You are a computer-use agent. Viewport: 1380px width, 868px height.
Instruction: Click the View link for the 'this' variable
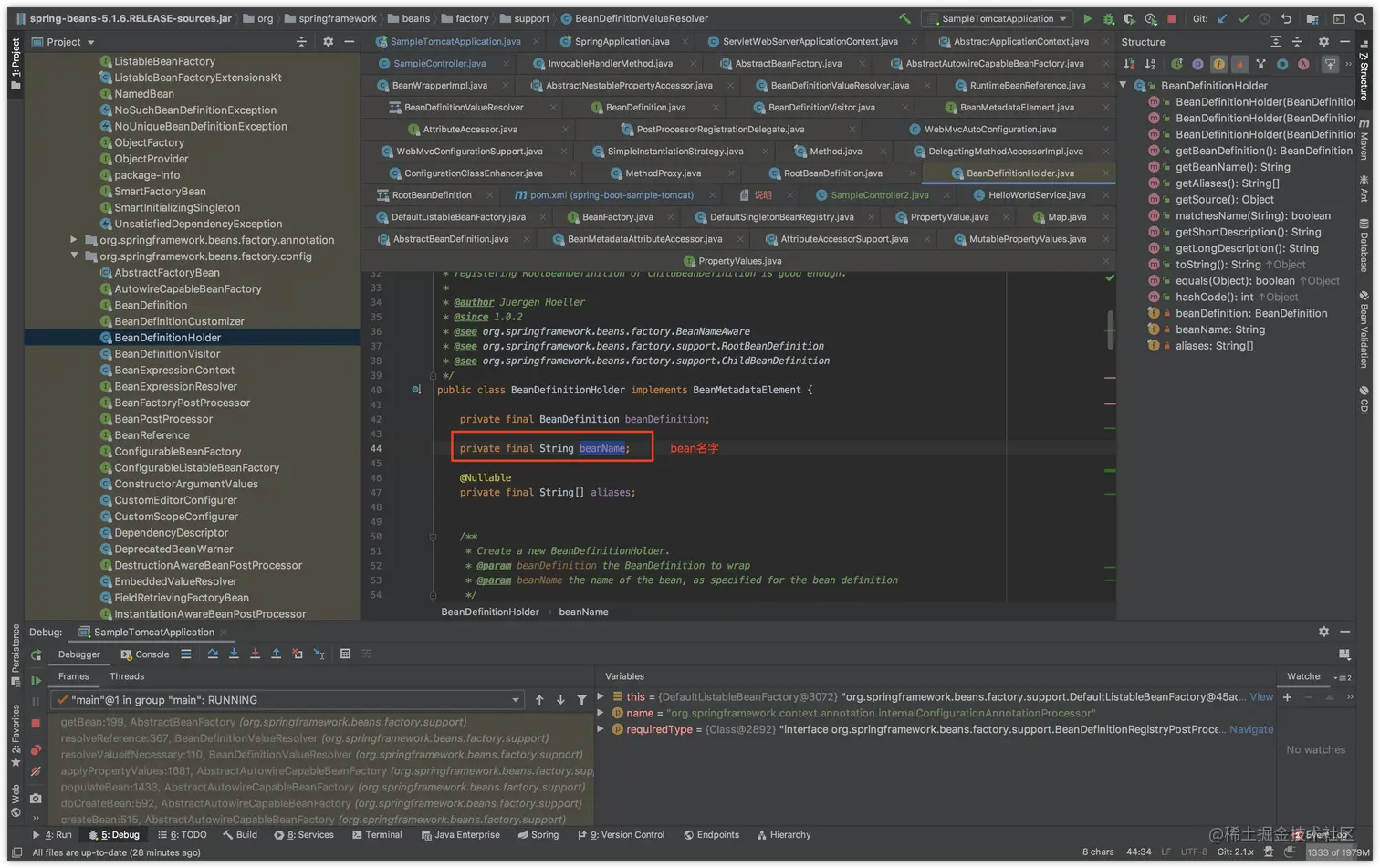1261,696
